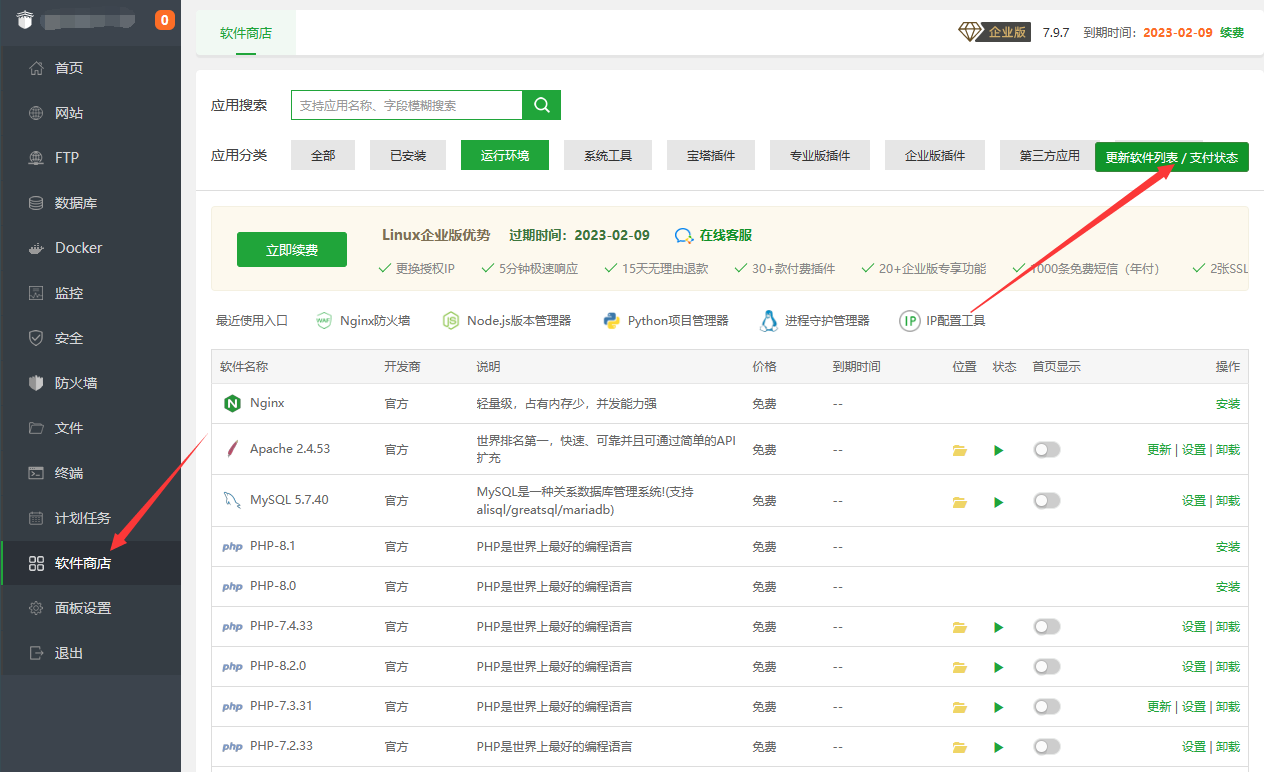
Task: Open 防火墙 in the sidebar
Action: pos(90,383)
